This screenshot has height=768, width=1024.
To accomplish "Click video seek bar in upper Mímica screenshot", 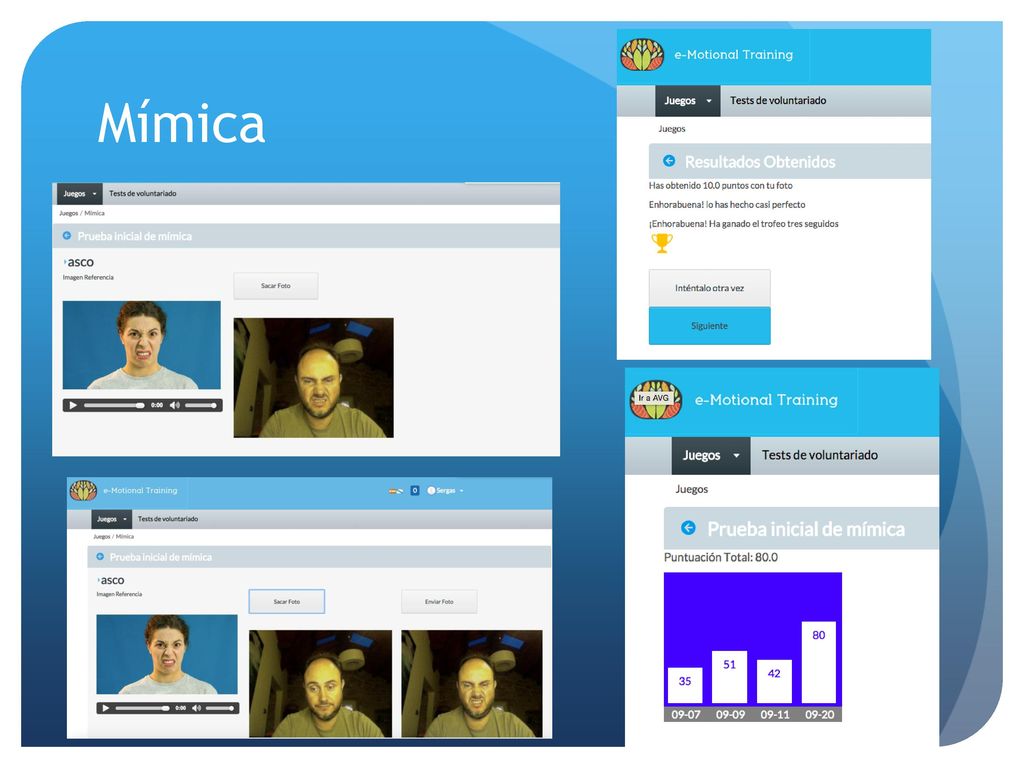I will [114, 406].
